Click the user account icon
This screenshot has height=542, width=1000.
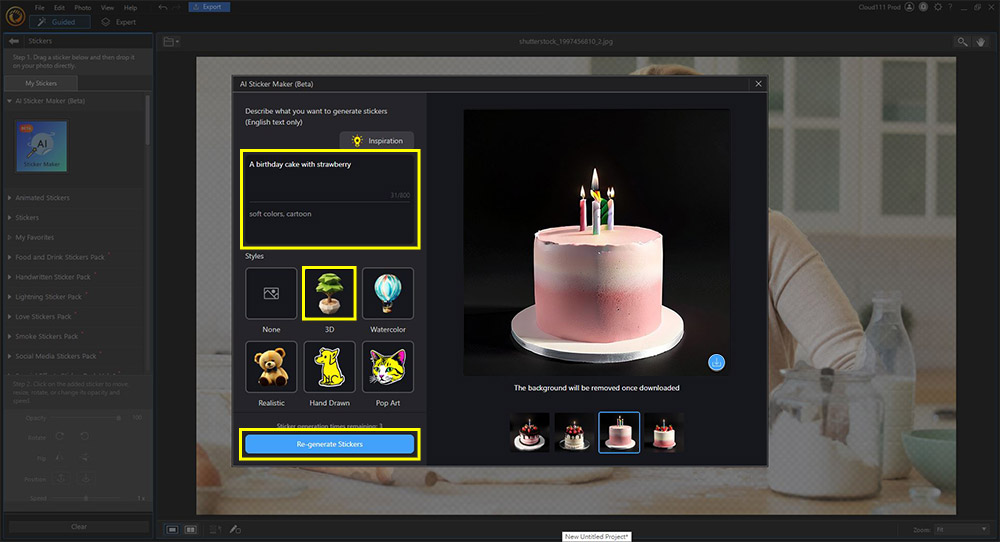(909, 7)
